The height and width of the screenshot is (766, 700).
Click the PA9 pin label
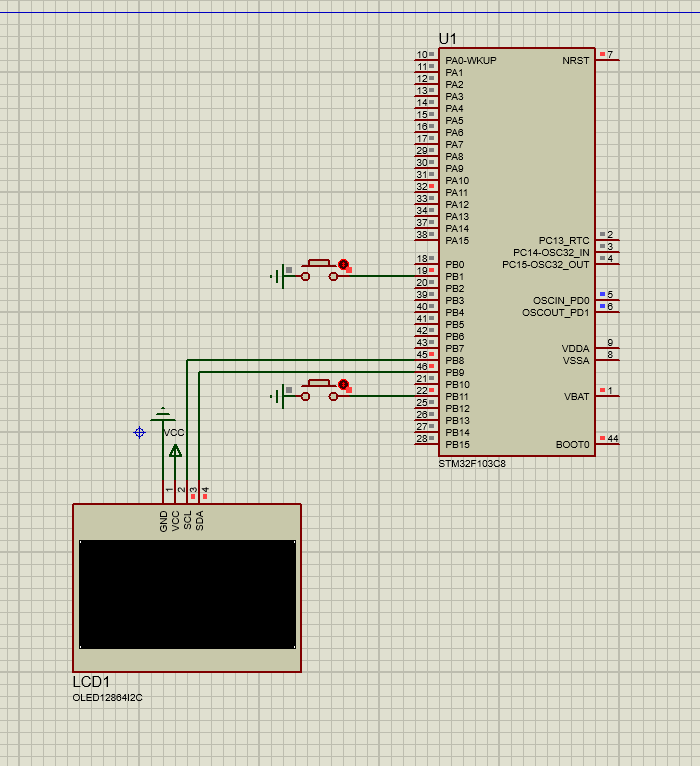coord(454,169)
